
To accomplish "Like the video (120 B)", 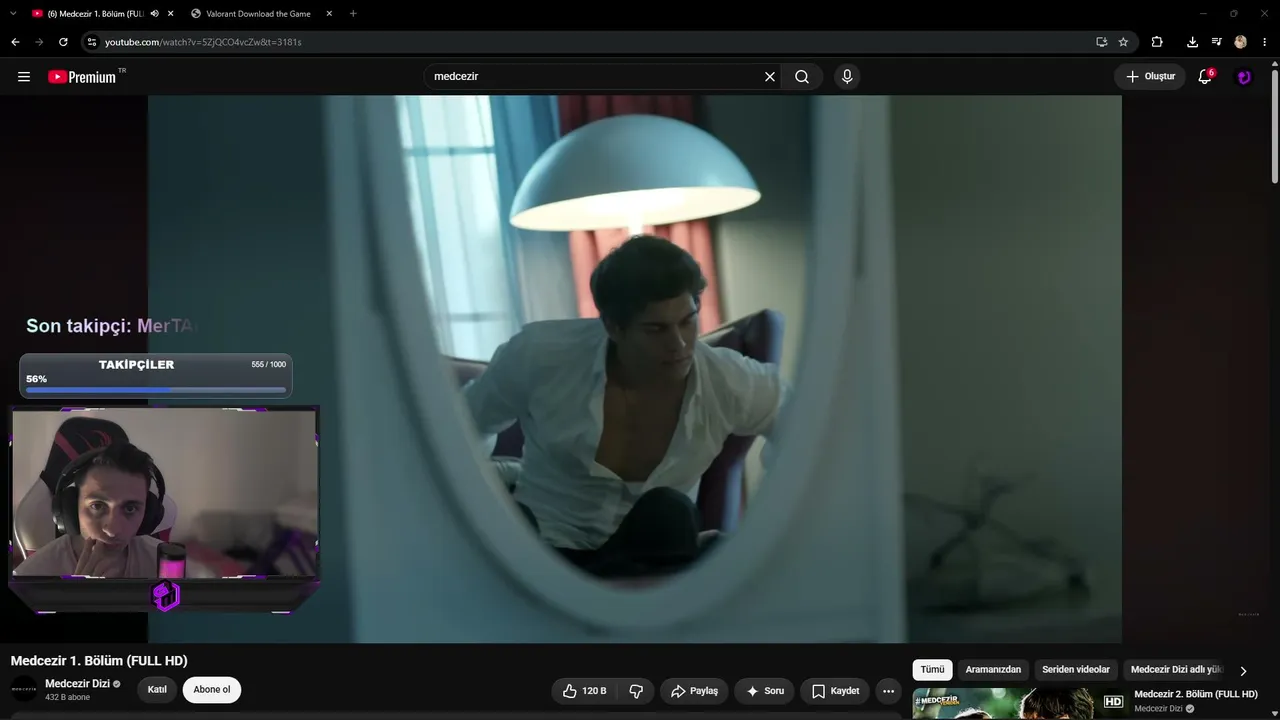I will point(584,691).
